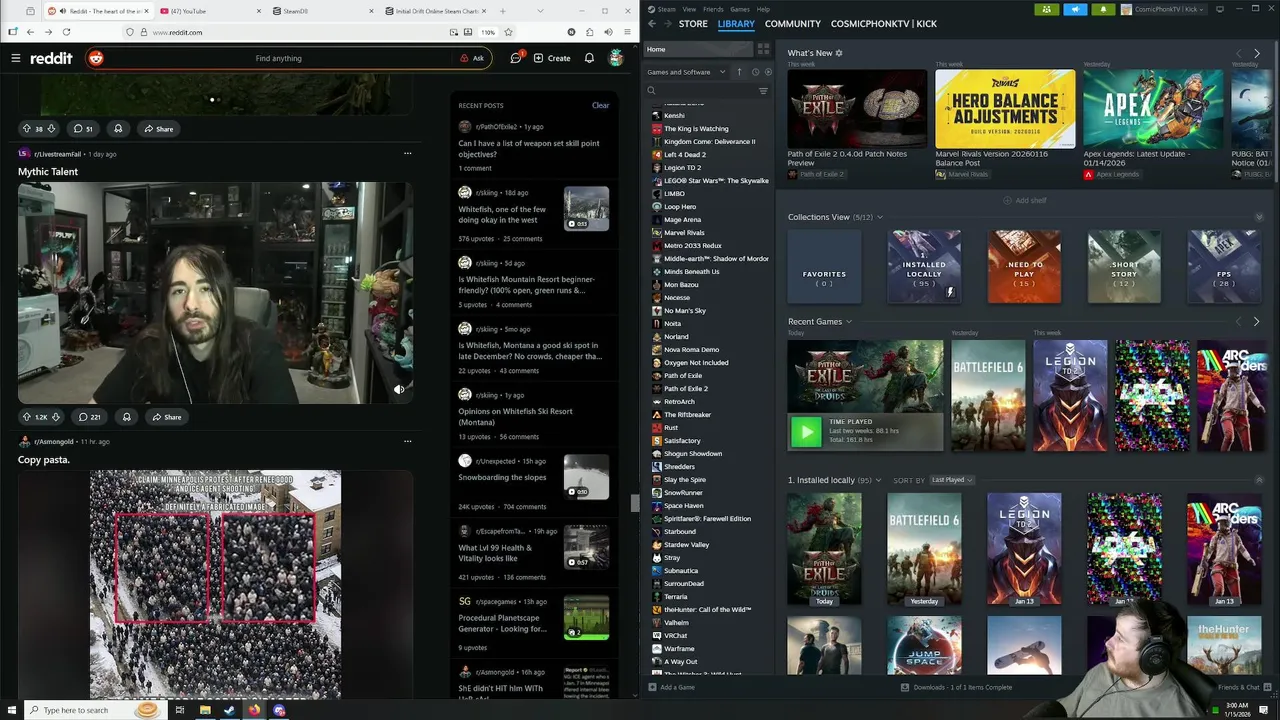
Task: Open Steam 'Games' menu
Action: point(740,9)
